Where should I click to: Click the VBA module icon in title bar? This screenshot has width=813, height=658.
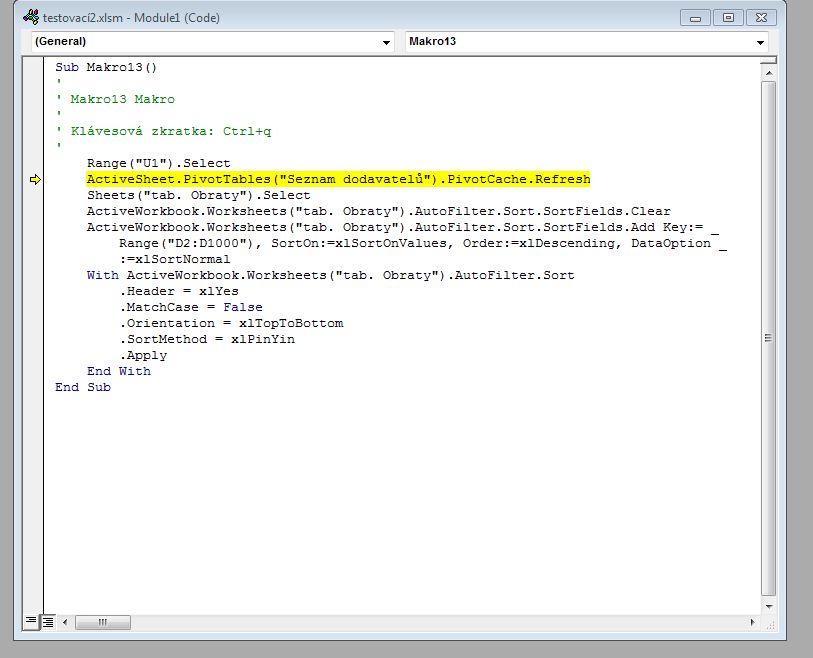click(x=29, y=18)
